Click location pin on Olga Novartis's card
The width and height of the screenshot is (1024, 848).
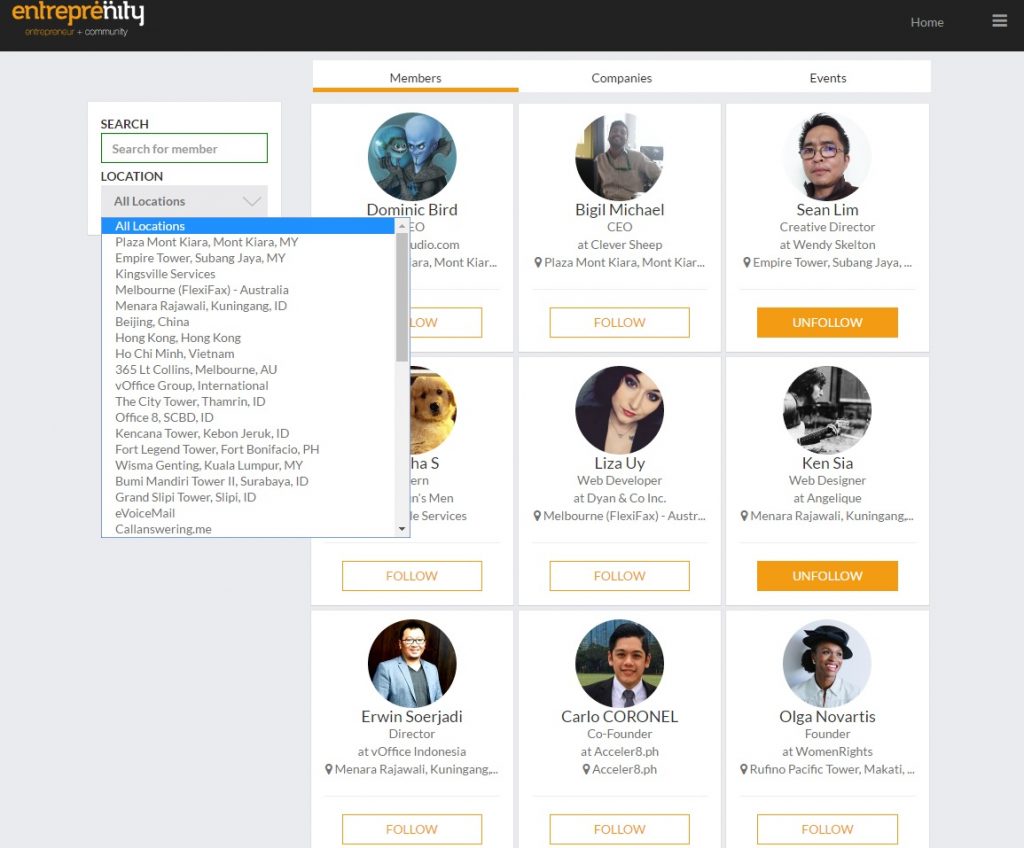743,770
